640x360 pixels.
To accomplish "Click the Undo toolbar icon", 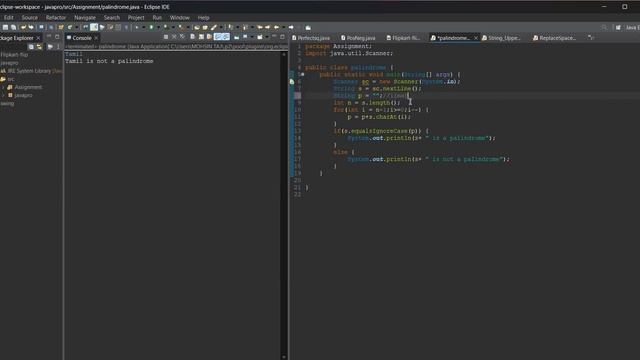I will [x=23, y=27].
